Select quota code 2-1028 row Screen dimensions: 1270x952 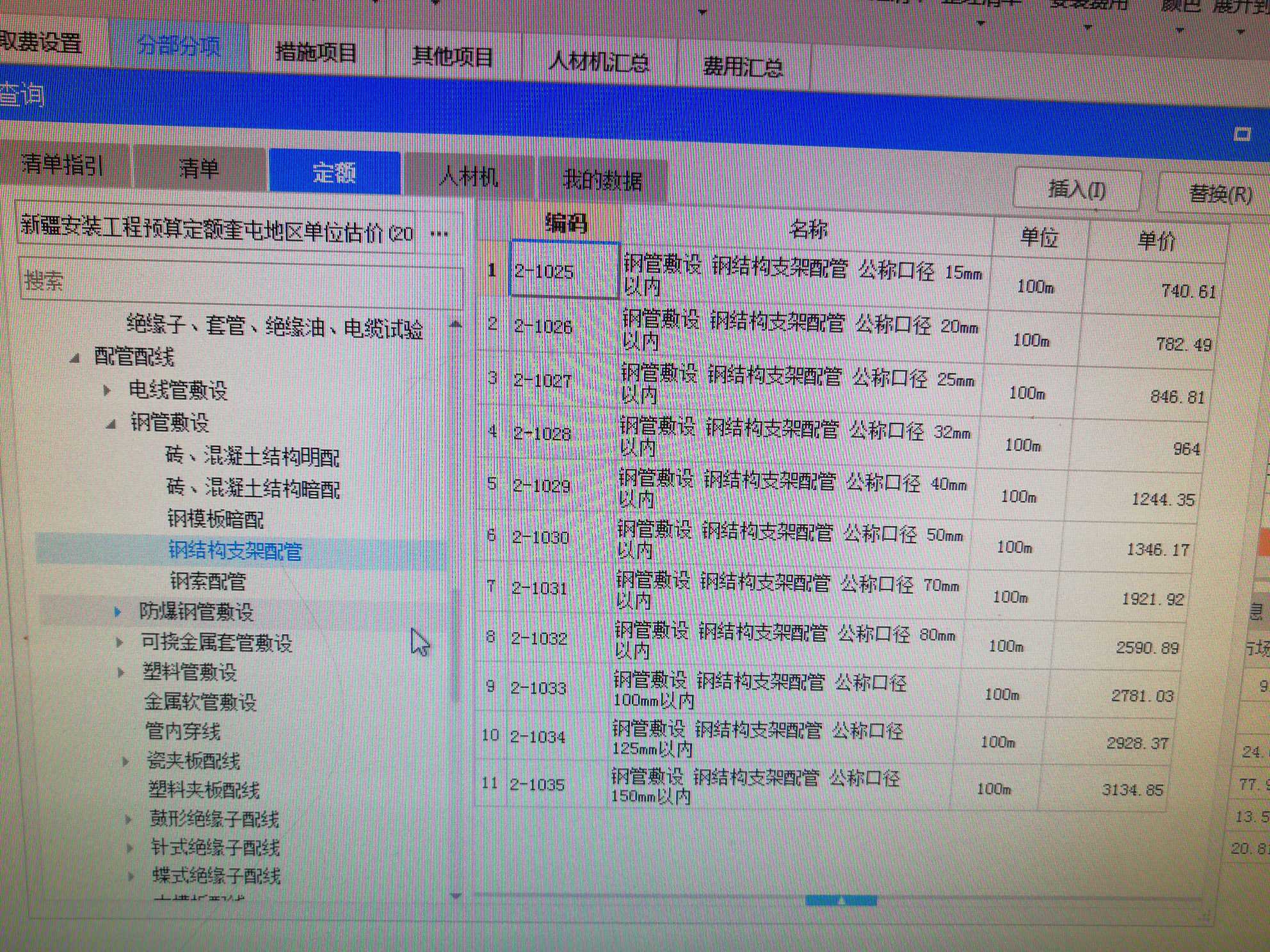[542, 433]
